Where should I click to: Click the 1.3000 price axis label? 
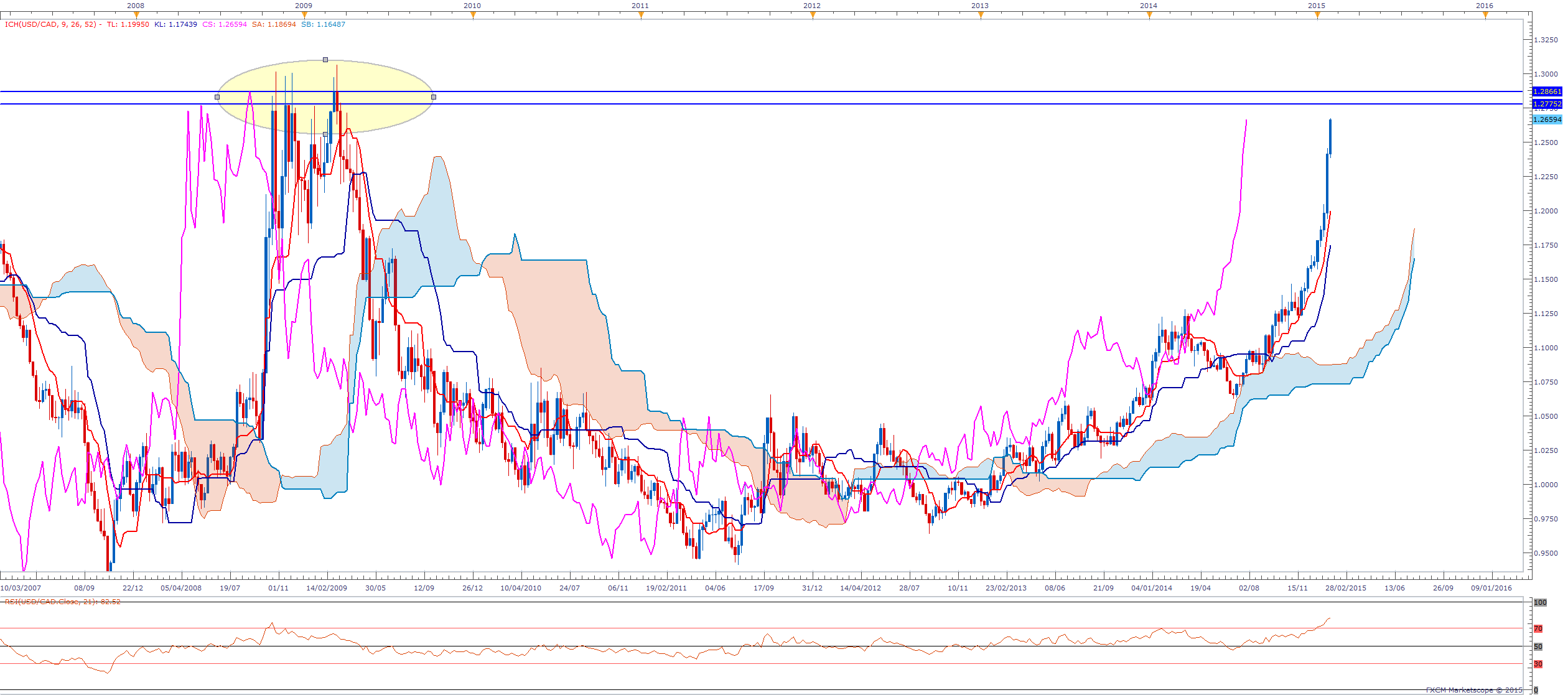[x=1546, y=74]
